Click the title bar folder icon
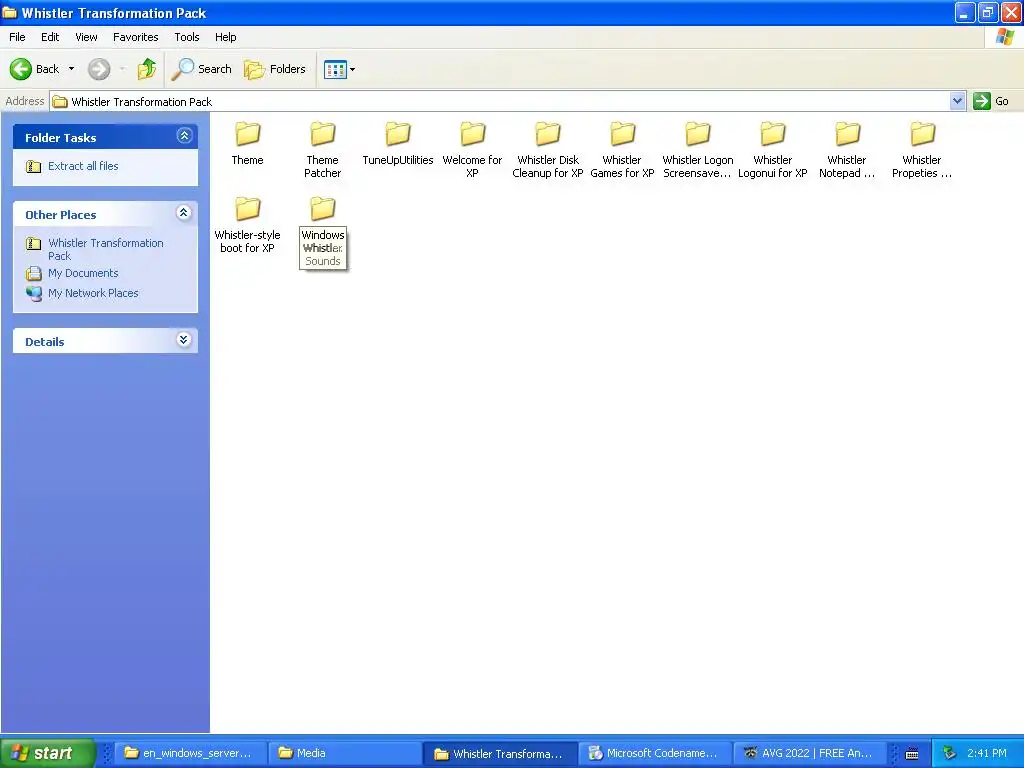The image size is (1024, 768). 10,12
